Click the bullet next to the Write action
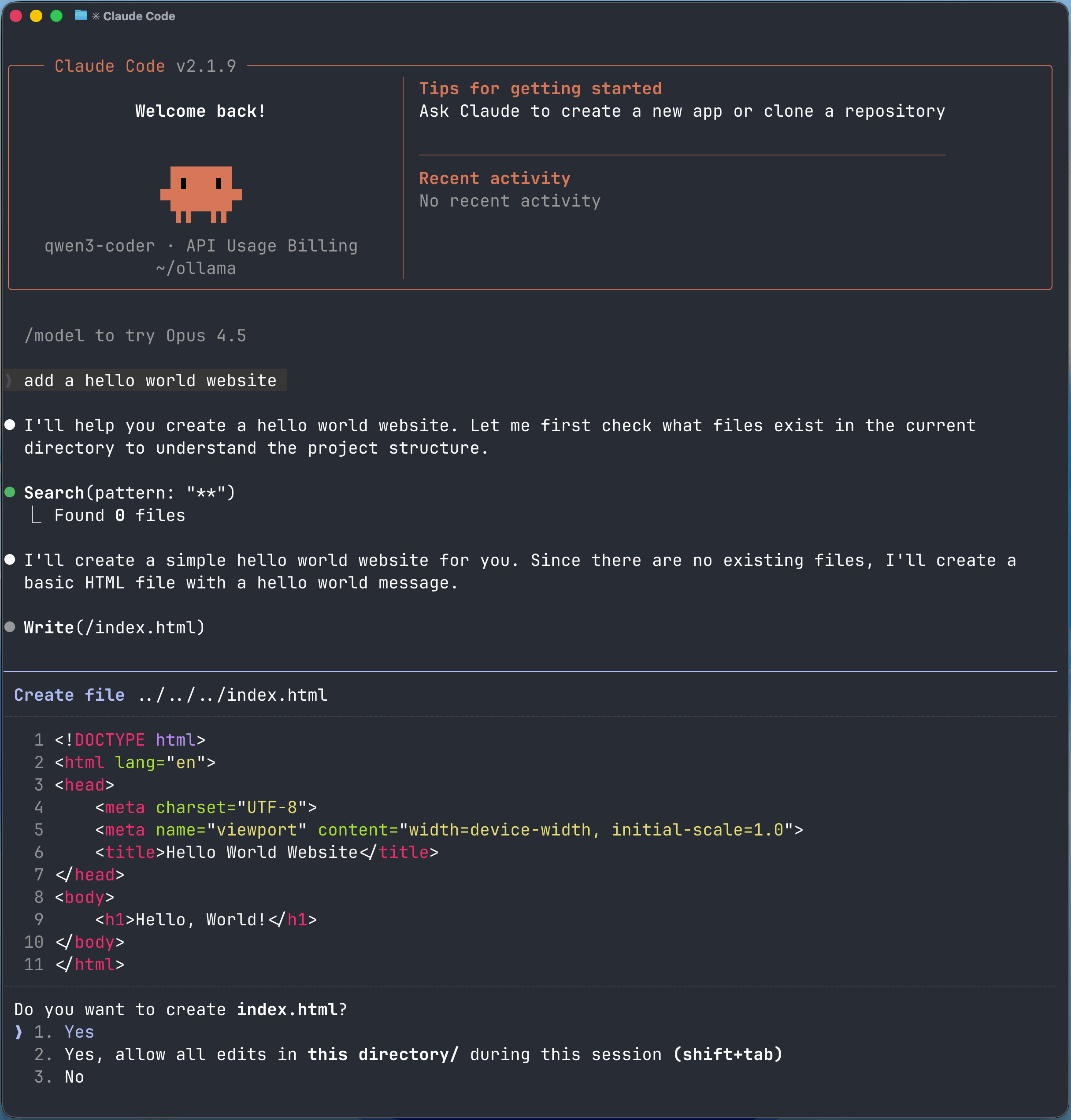This screenshot has height=1120, width=1071. pyautogui.click(x=10, y=626)
